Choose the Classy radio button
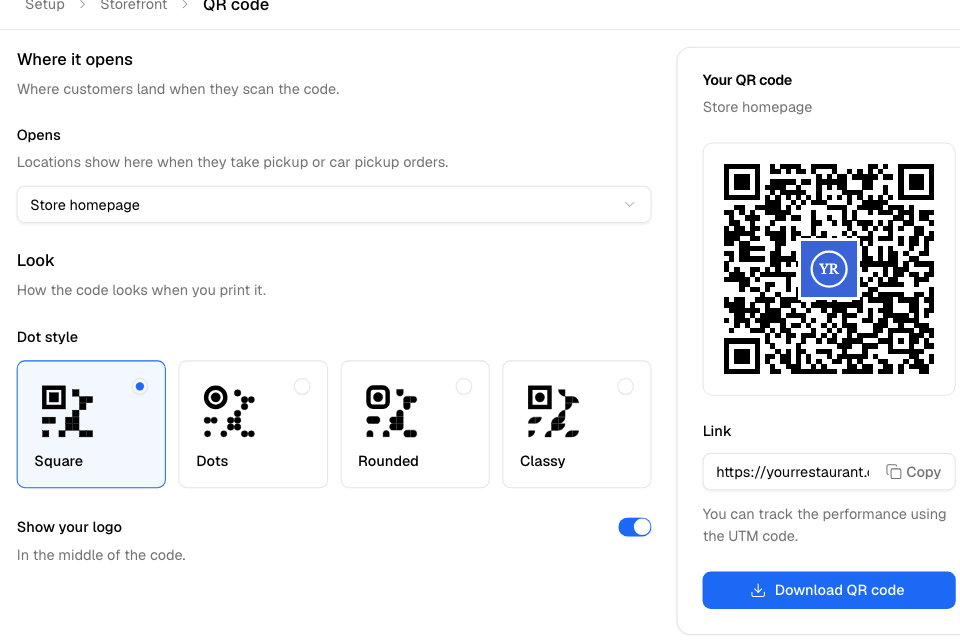960x640 pixels. [625, 386]
